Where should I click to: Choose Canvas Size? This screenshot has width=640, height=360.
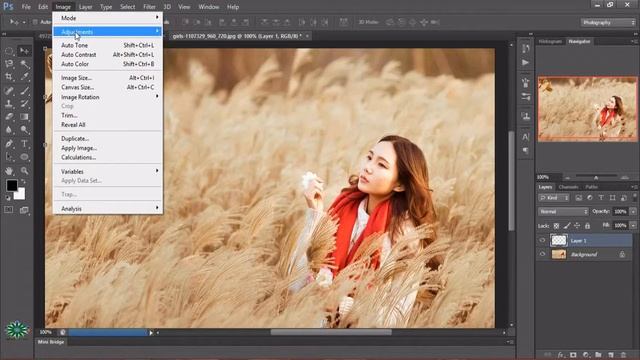pyautogui.click(x=108, y=87)
